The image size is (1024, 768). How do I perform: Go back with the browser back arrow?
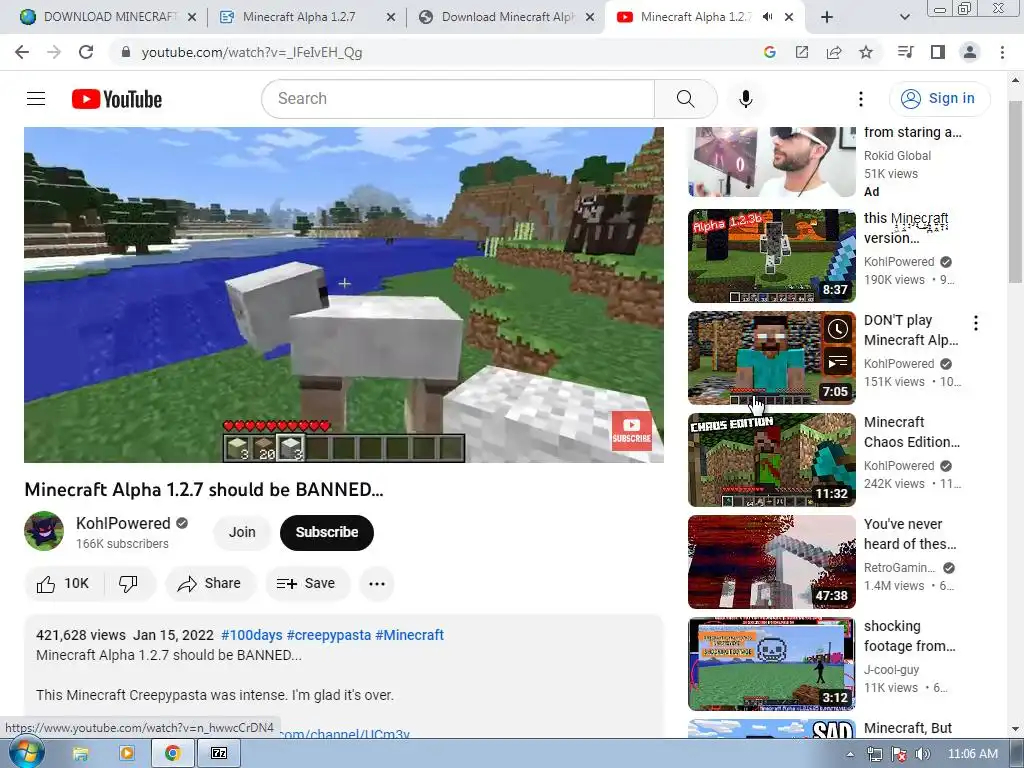point(22,52)
